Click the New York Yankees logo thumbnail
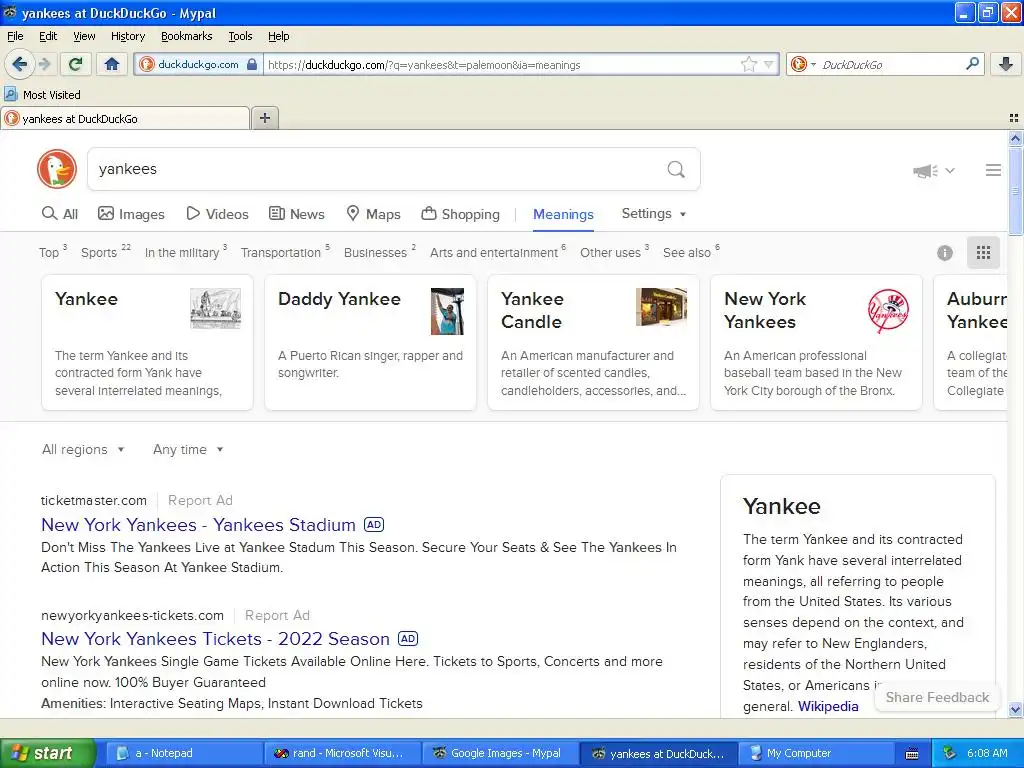The width and height of the screenshot is (1024, 768). 888,311
